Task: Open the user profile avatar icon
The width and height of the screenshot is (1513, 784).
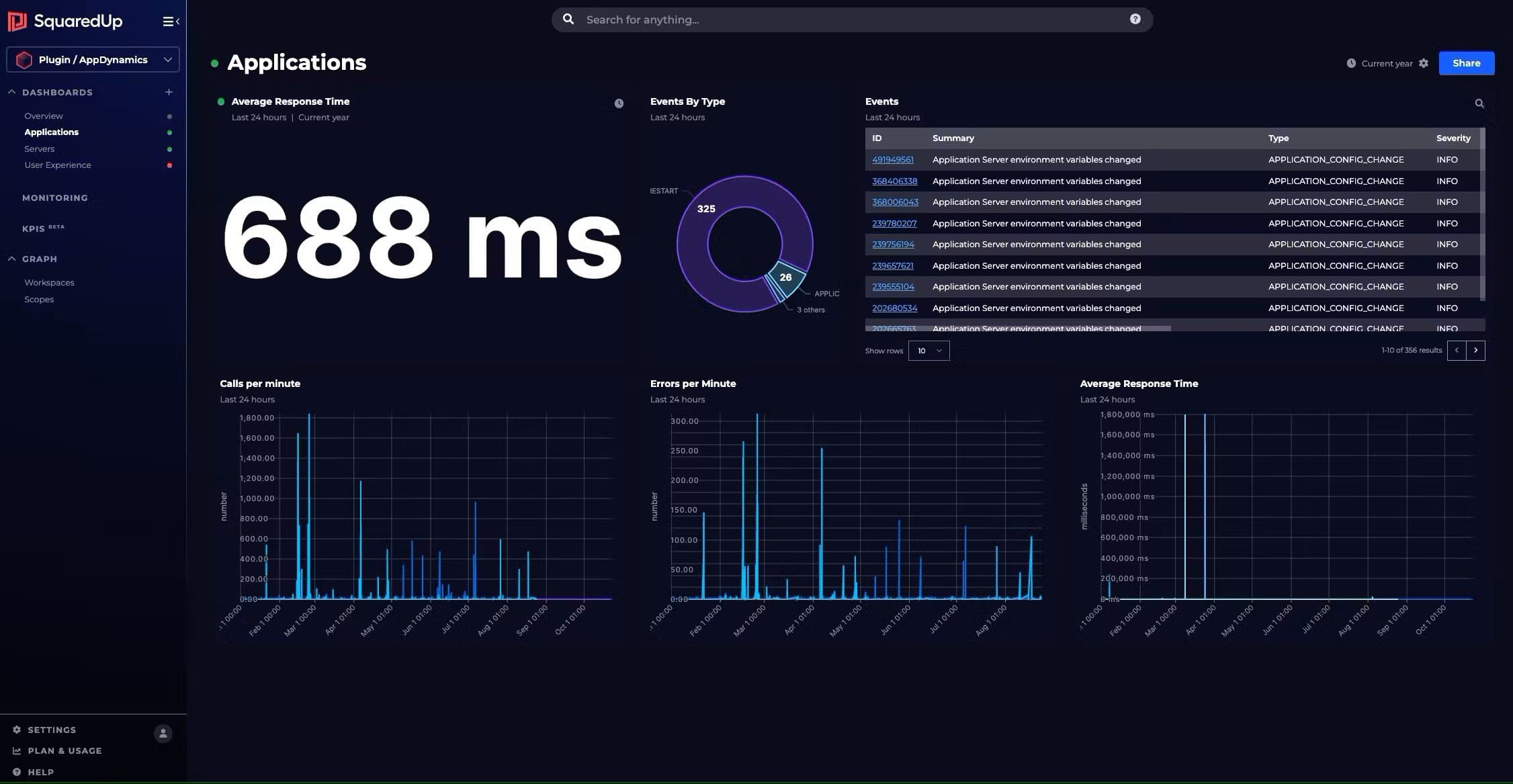Action: pyautogui.click(x=163, y=733)
